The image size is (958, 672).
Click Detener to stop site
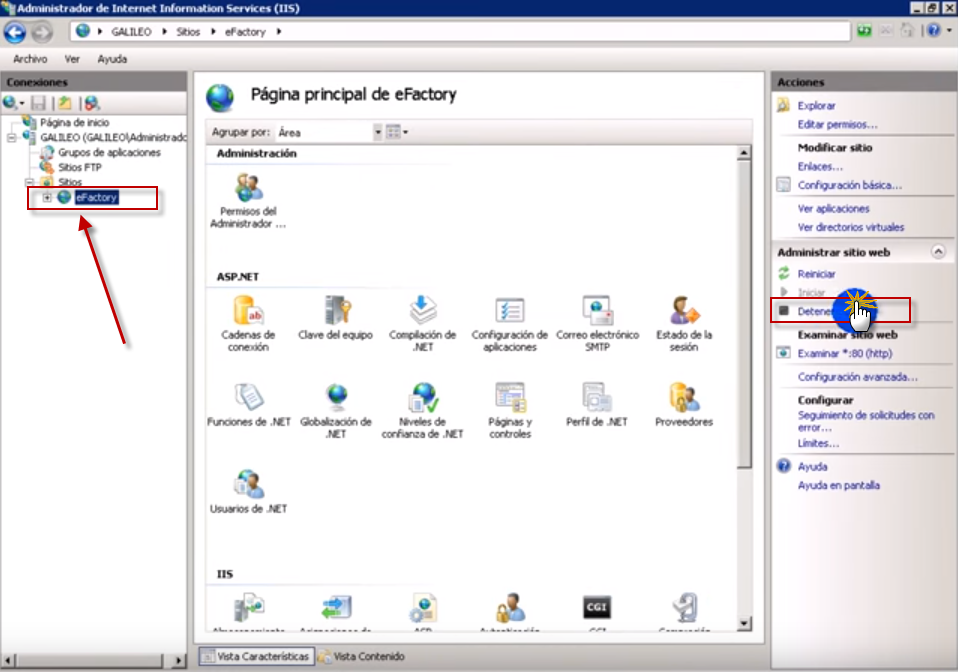[x=816, y=311]
